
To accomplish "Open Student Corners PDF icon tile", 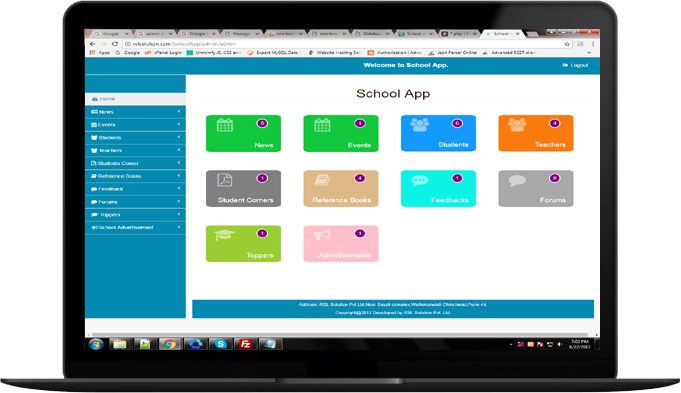I will point(225,180).
